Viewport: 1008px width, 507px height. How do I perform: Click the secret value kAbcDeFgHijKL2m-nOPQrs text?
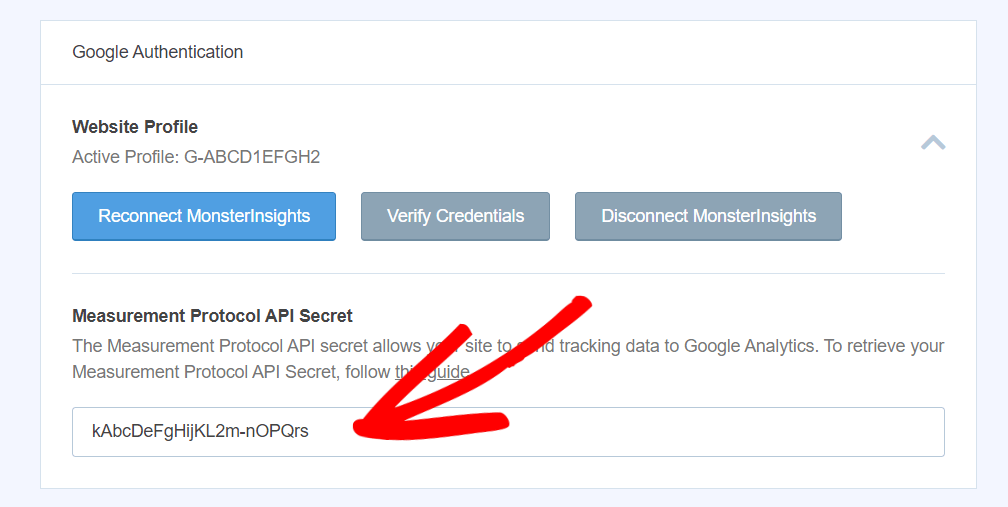coord(200,431)
